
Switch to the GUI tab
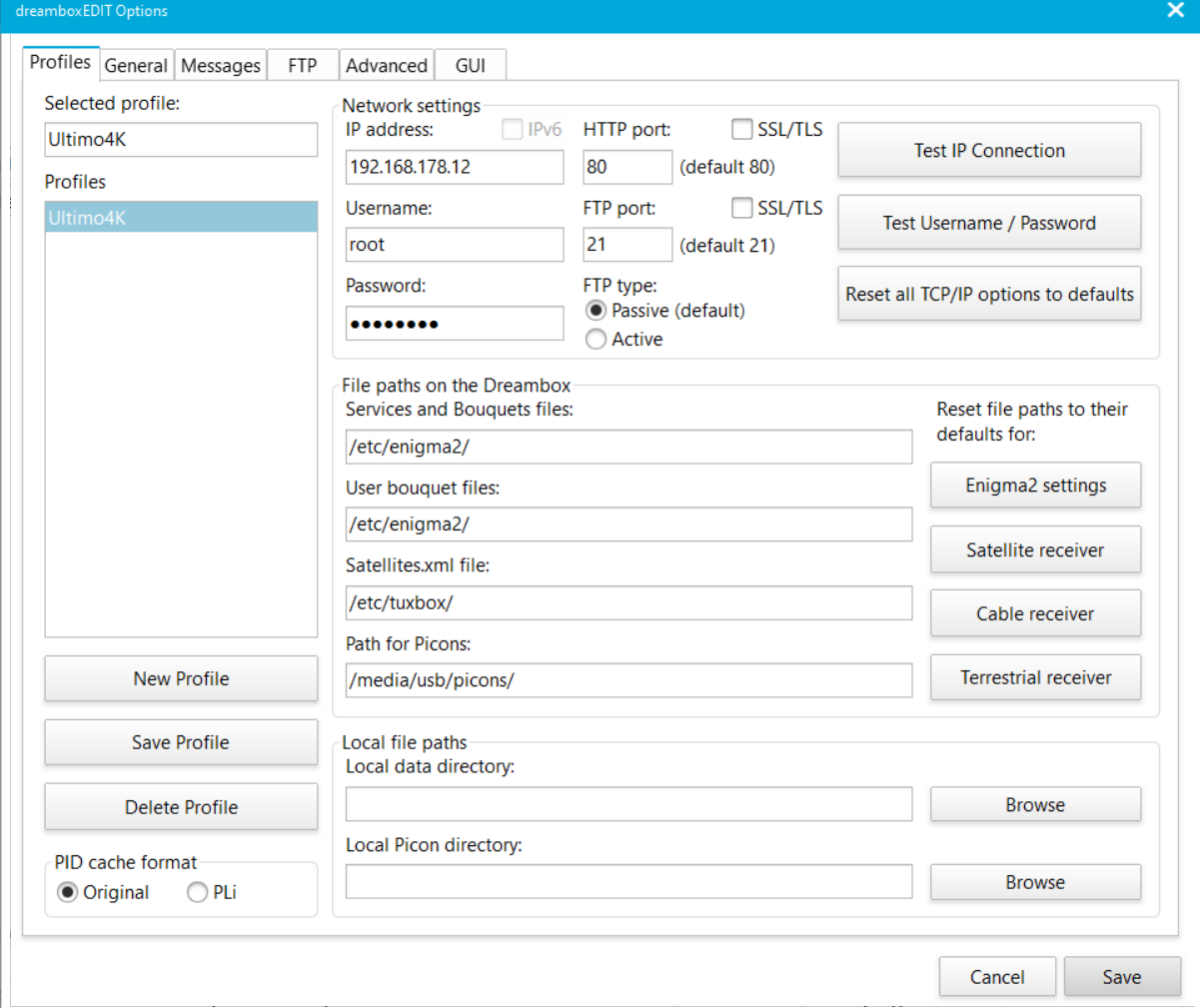tap(470, 66)
